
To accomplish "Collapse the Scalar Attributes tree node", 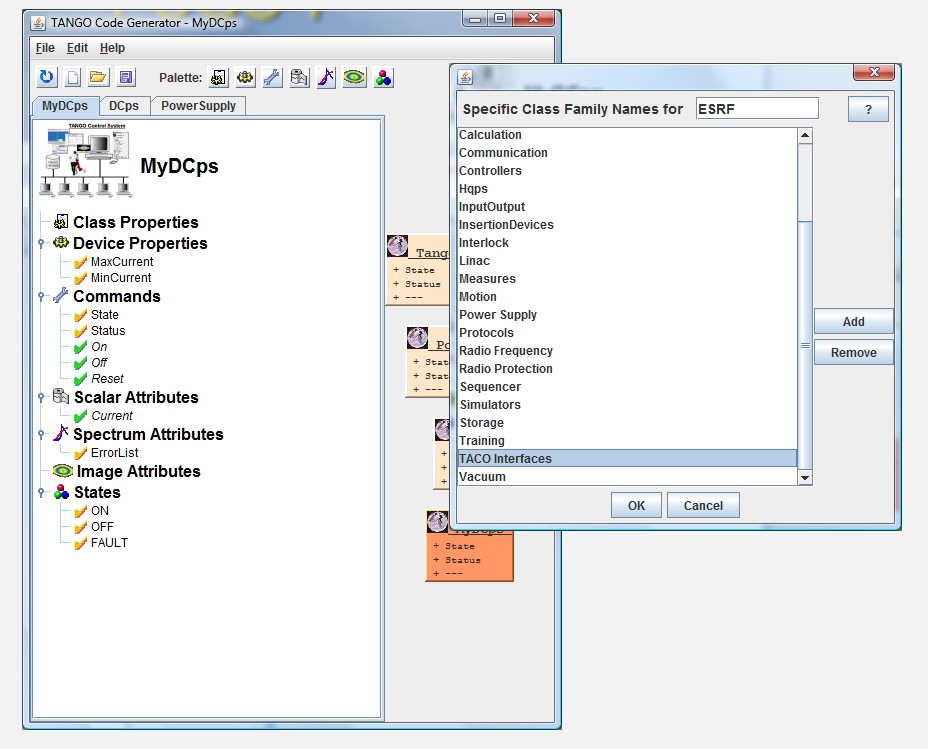I will 41,397.
